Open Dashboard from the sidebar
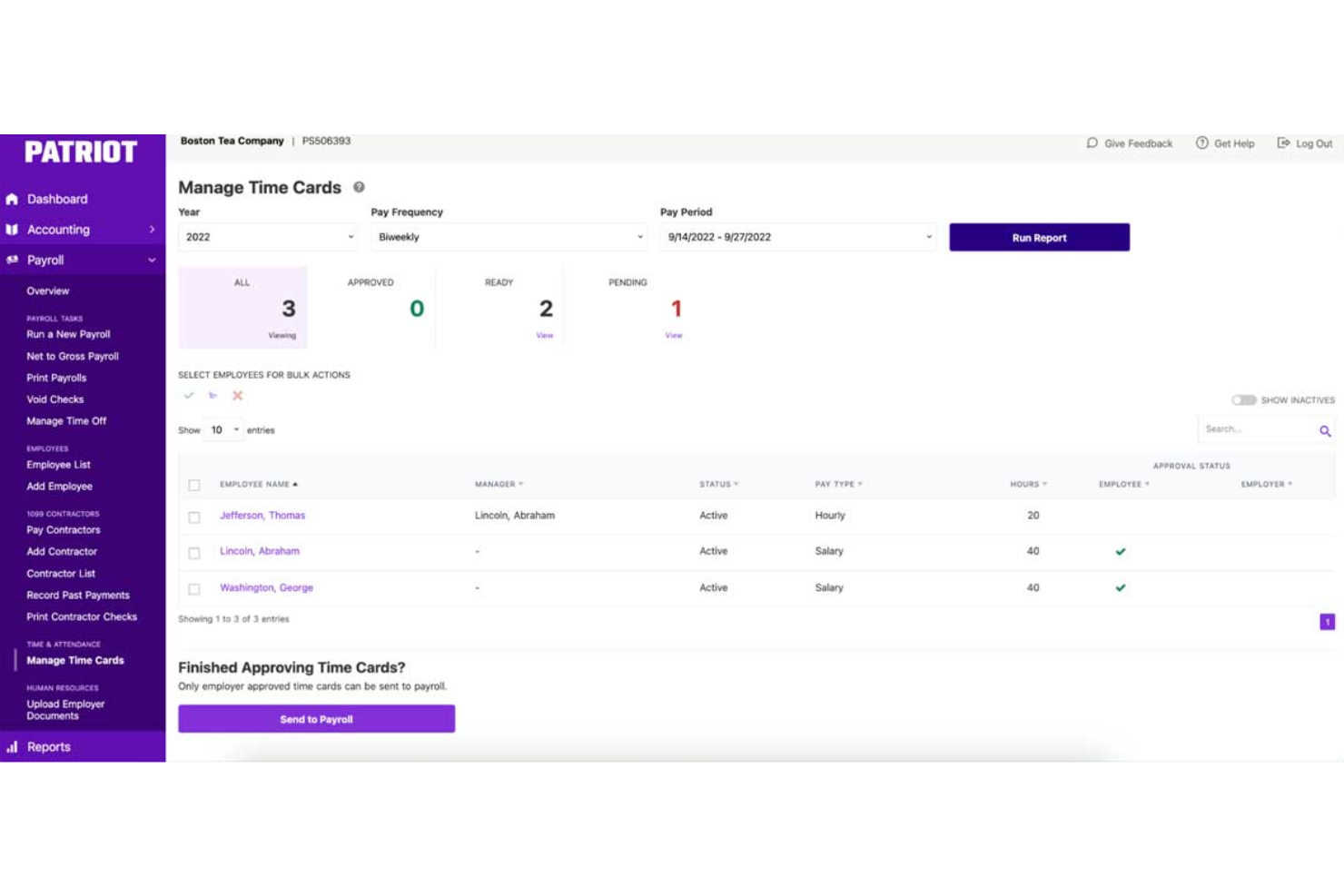 pyautogui.click(x=57, y=199)
